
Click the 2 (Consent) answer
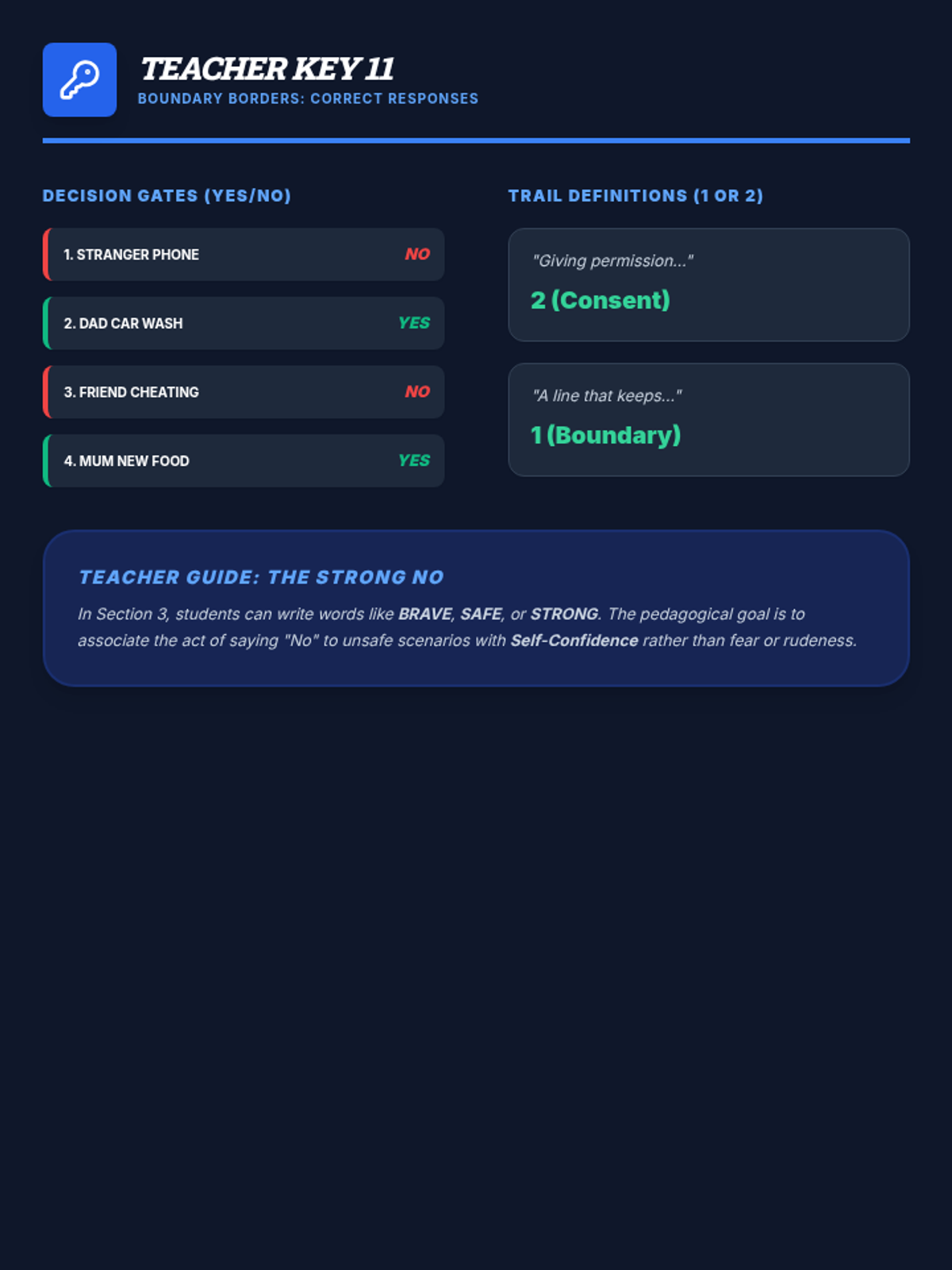click(x=601, y=300)
